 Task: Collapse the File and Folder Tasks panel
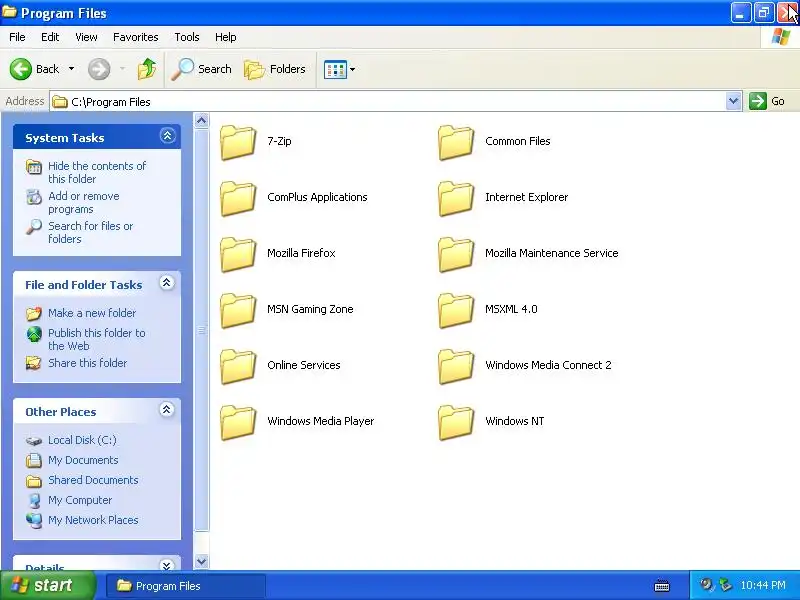pyautogui.click(x=166, y=283)
